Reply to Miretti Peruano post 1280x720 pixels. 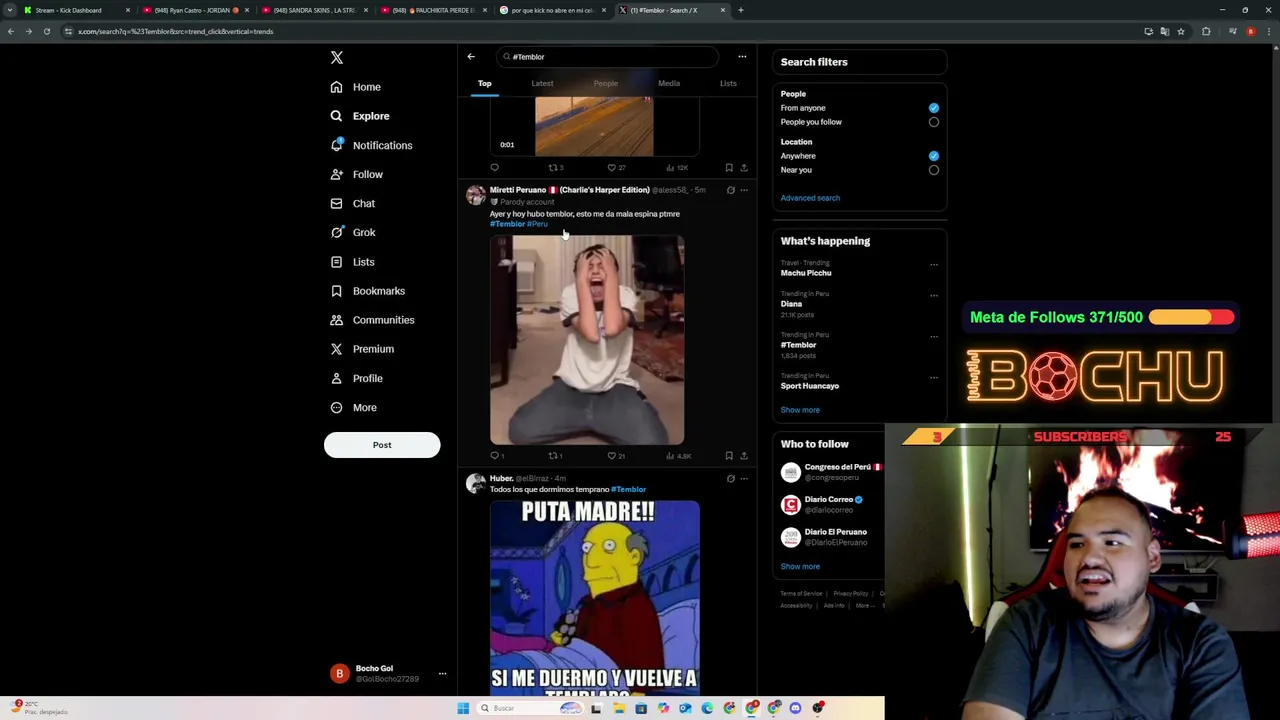coord(495,456)
